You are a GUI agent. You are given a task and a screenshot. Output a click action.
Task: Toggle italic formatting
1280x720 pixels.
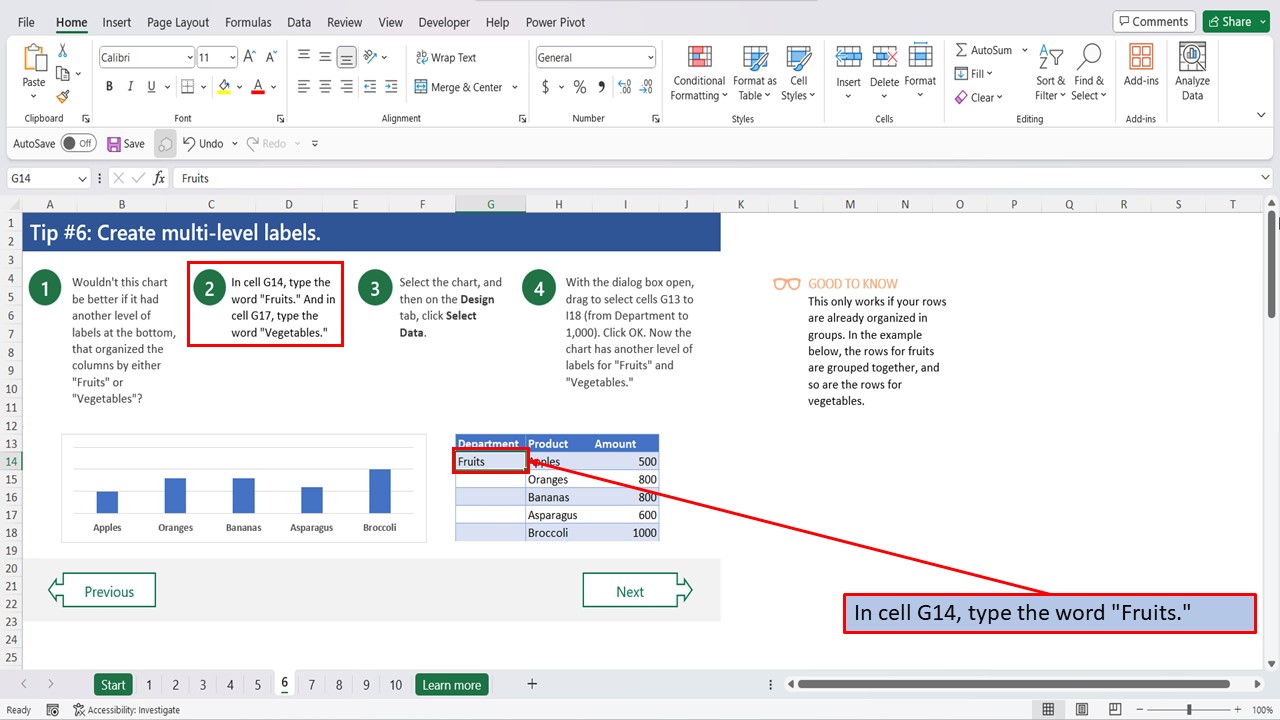131,87
